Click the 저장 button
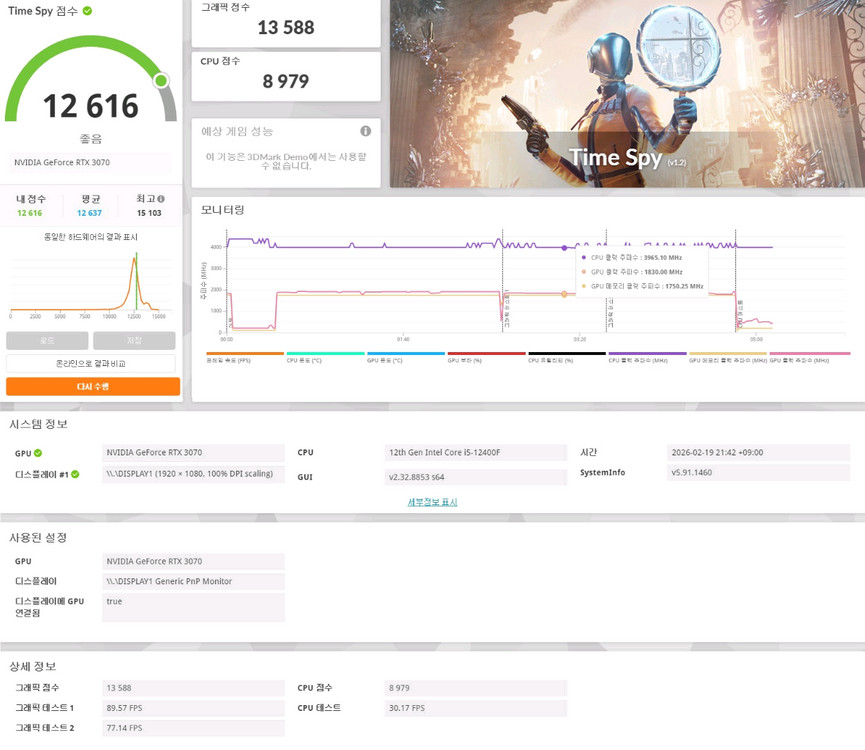Screen dimensions: 865x750 point(134,340)
